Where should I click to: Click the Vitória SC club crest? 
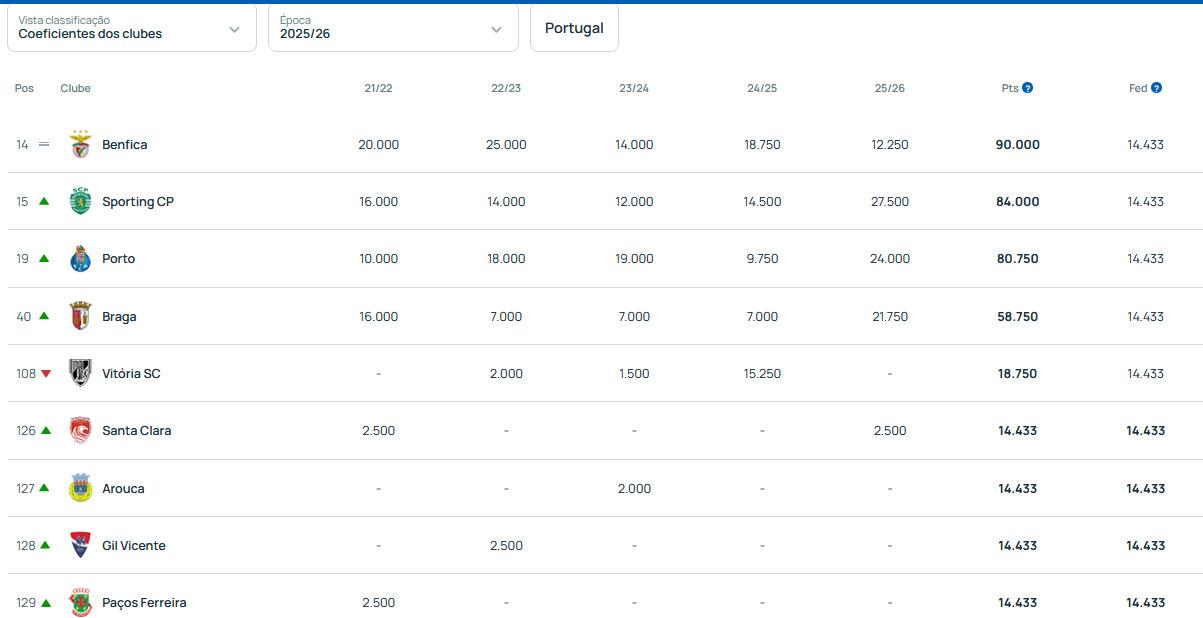[x=80, y=373]
